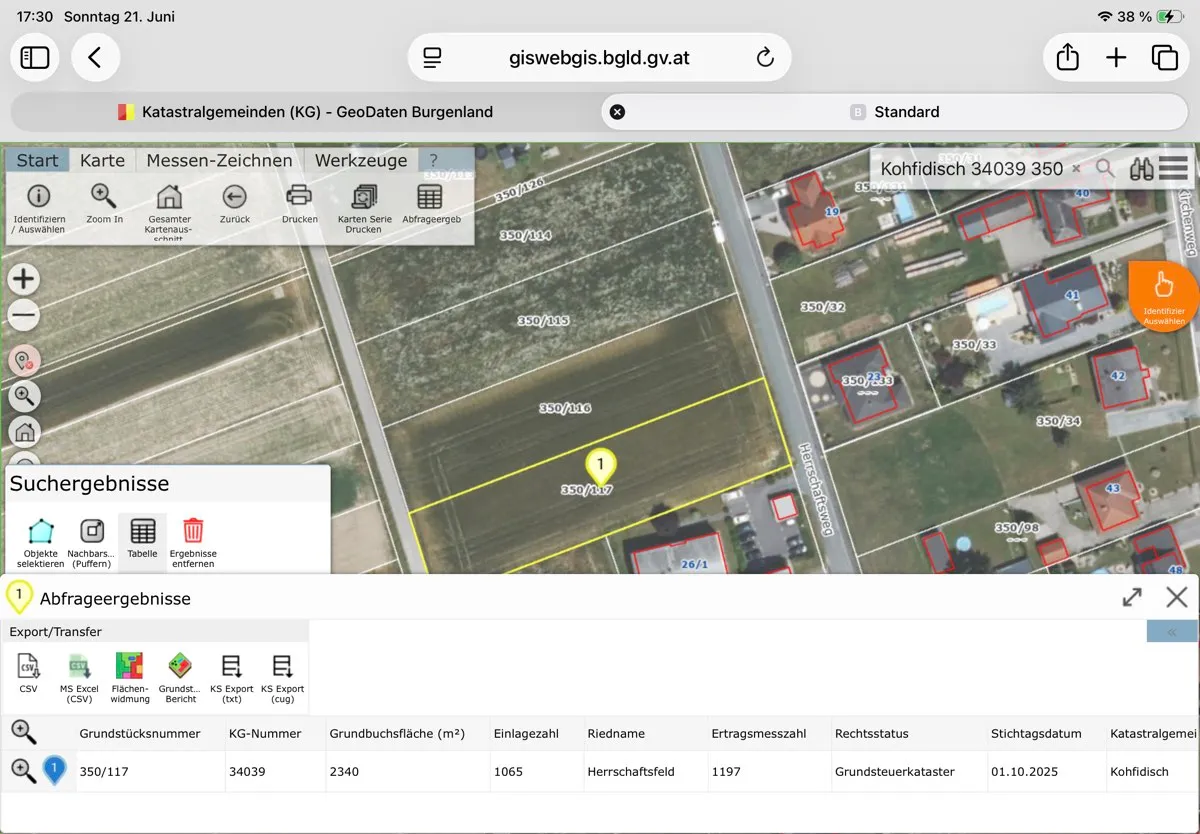Open Karten Serie Drucken tool

[364, 208]
